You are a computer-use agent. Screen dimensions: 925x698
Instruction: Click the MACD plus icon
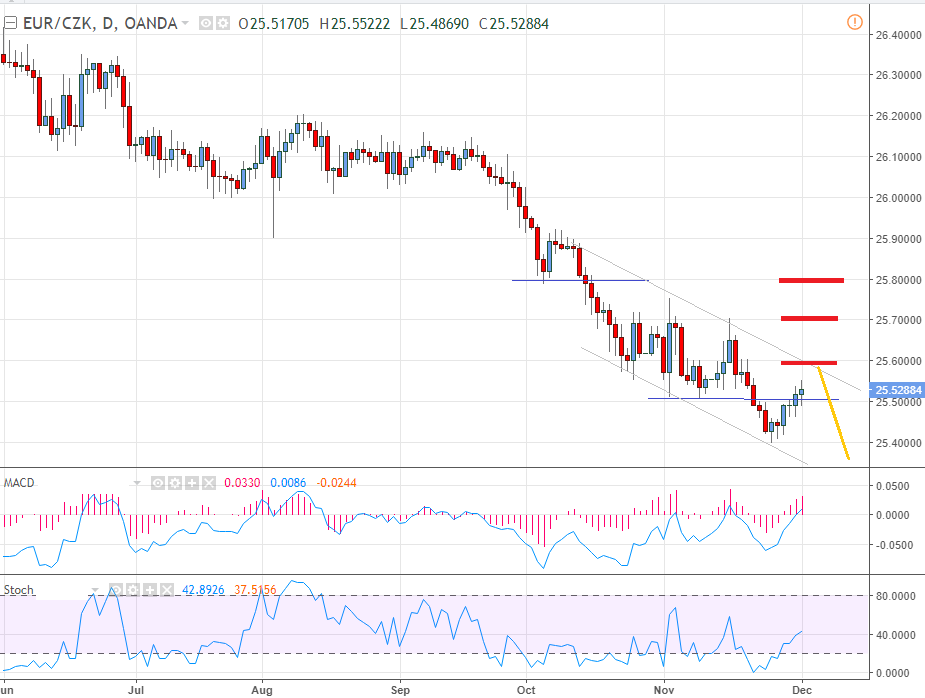coord(192,483)
